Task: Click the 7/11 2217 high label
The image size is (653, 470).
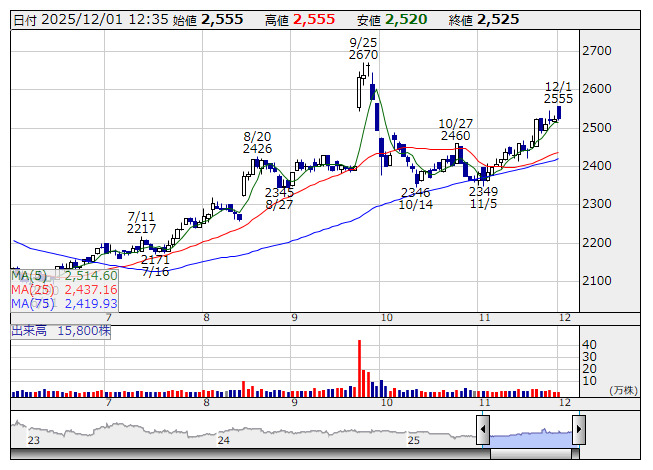Action: click(x=142, y=223)
